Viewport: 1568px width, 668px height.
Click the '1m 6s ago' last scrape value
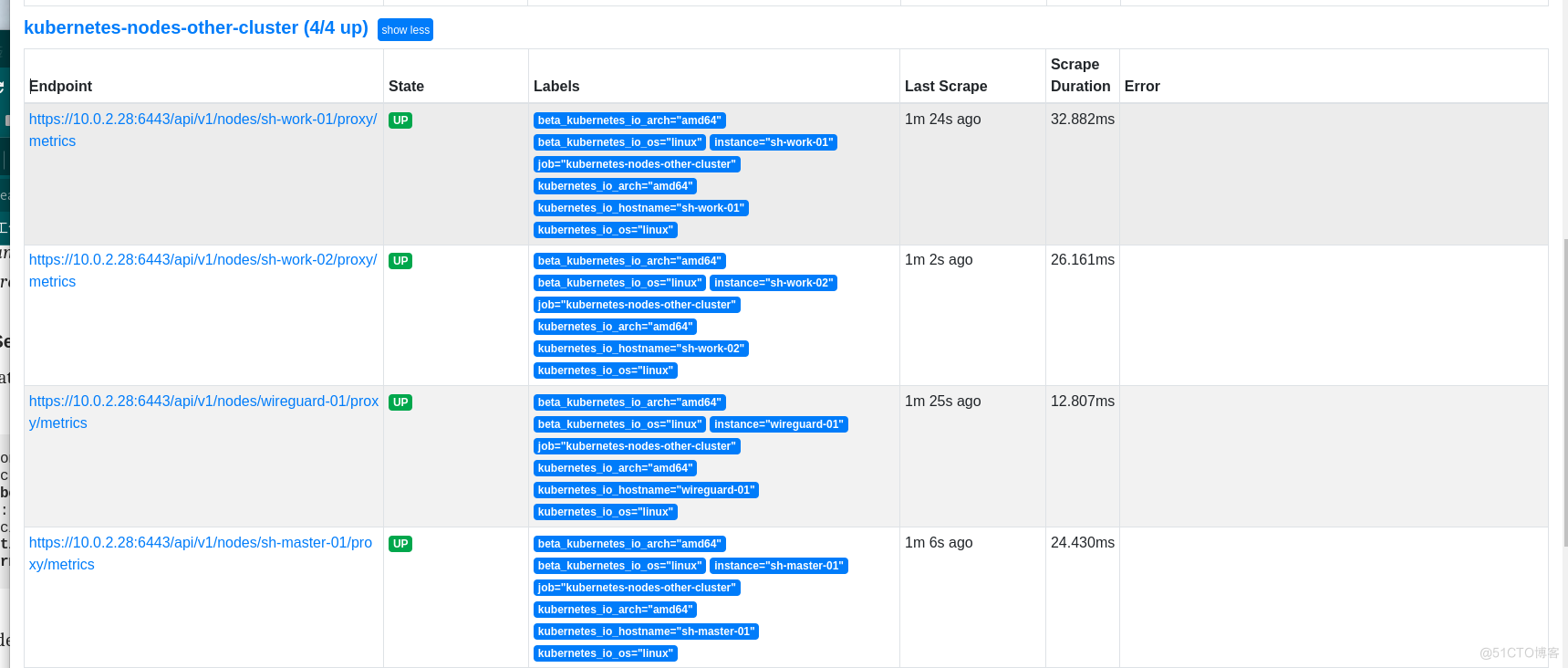[x=939, y=543]
